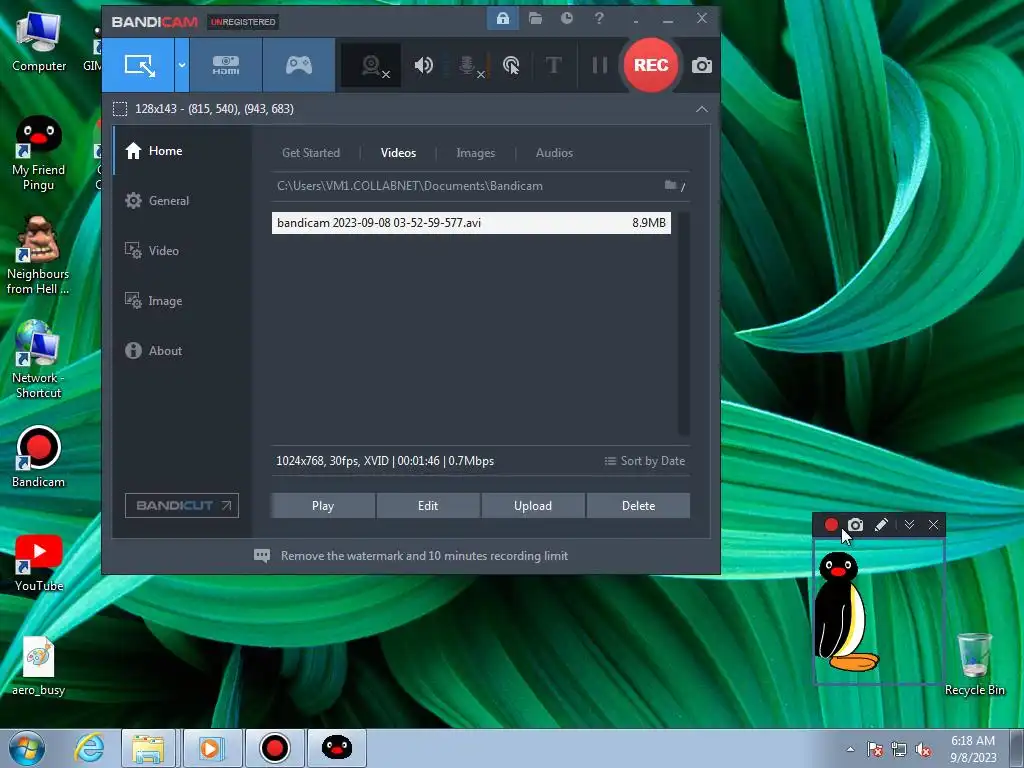Take a screenshot with the Bandicam camera icon

(x=702, y=65)
